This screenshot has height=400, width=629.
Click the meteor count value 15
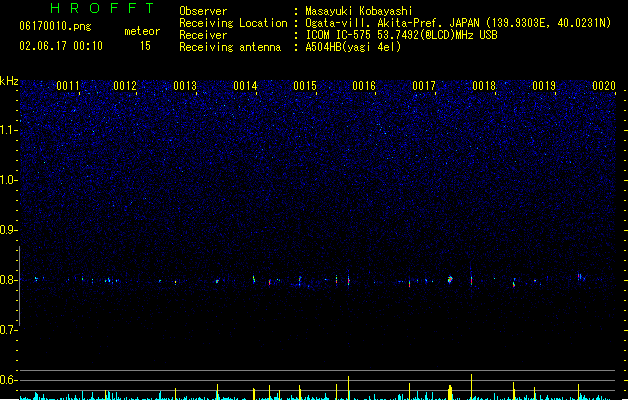point(145,46)
